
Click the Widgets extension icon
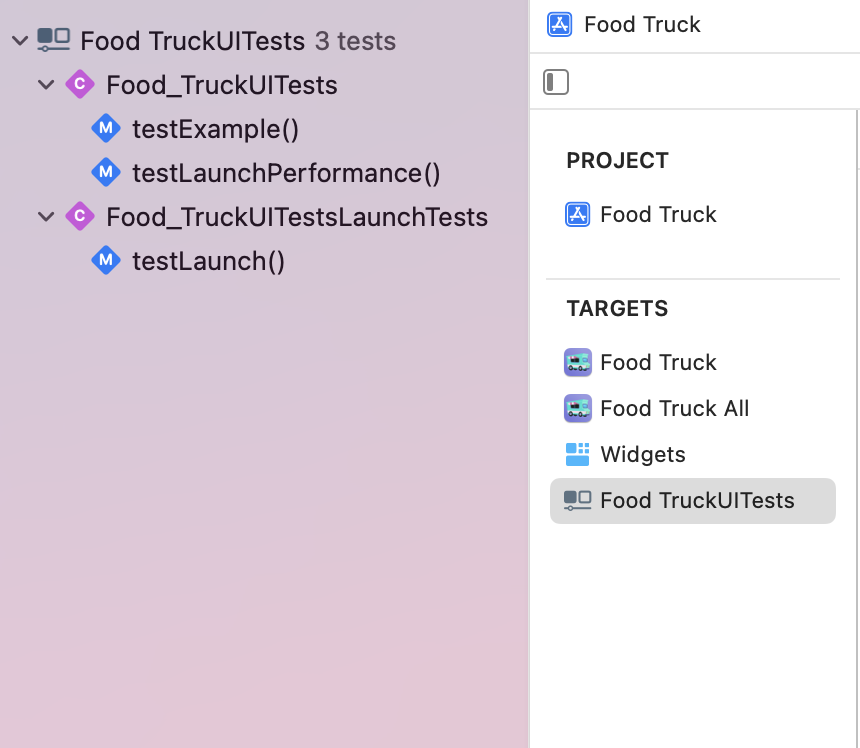(578, 455)
